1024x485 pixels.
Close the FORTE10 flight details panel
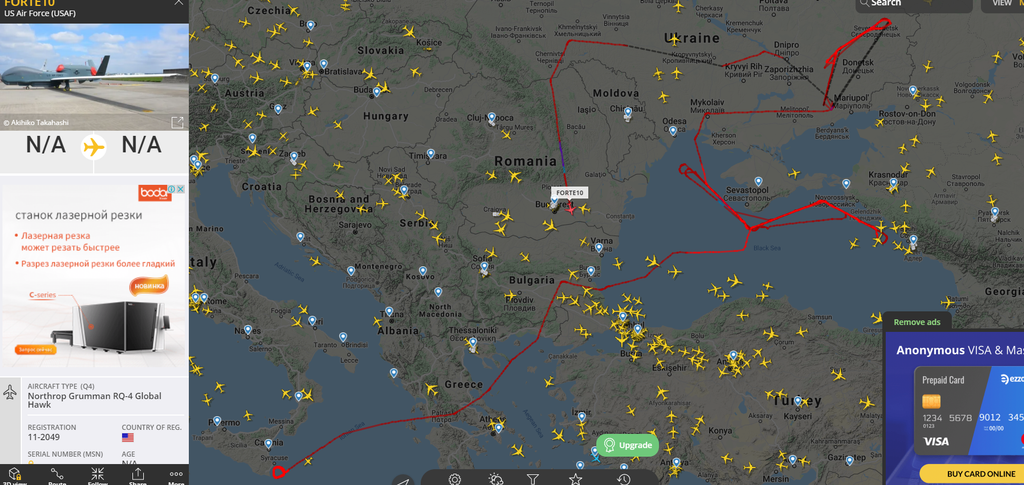click(178, 3)
